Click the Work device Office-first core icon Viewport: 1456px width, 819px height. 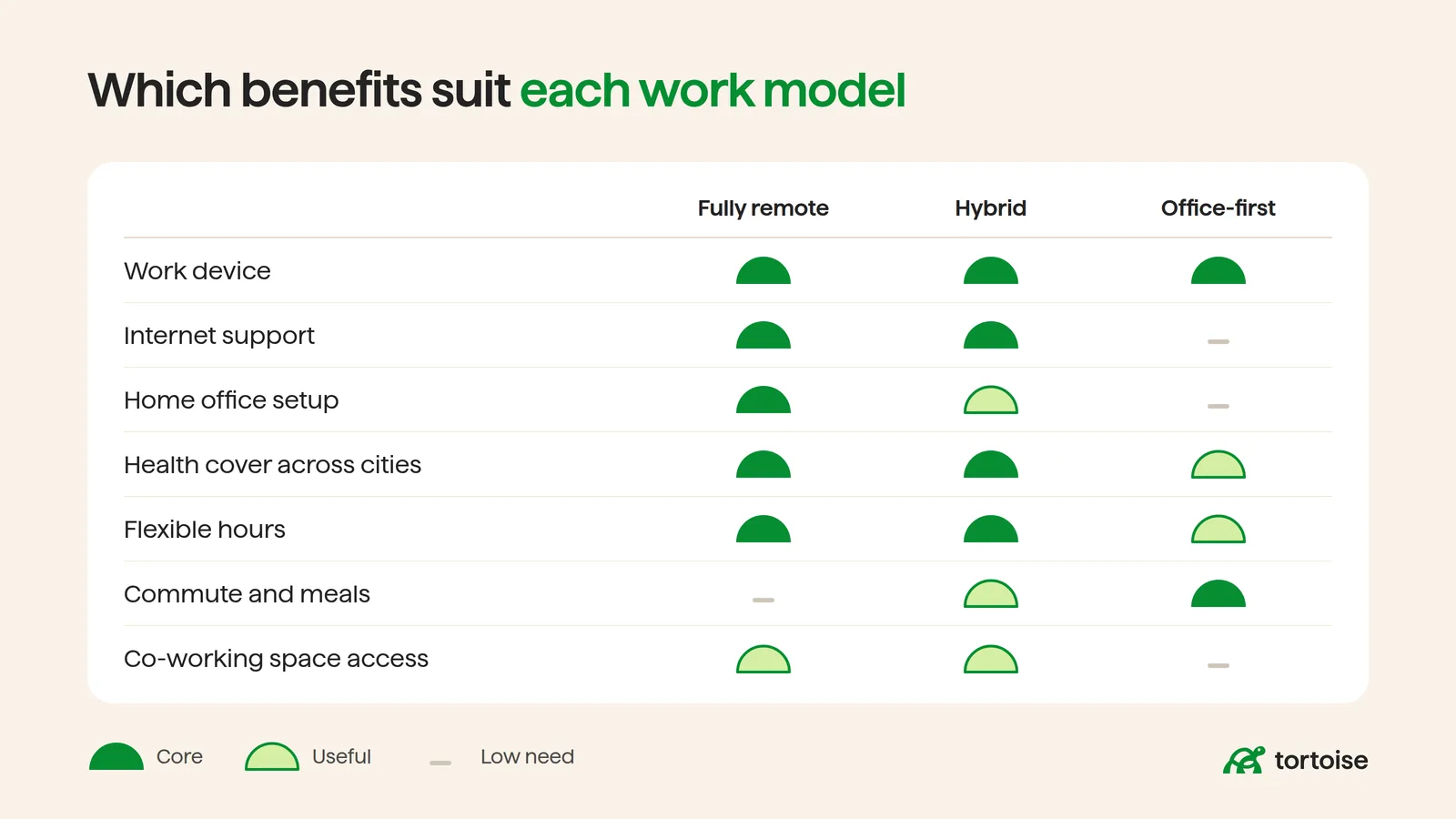(x=1218, y=270)
